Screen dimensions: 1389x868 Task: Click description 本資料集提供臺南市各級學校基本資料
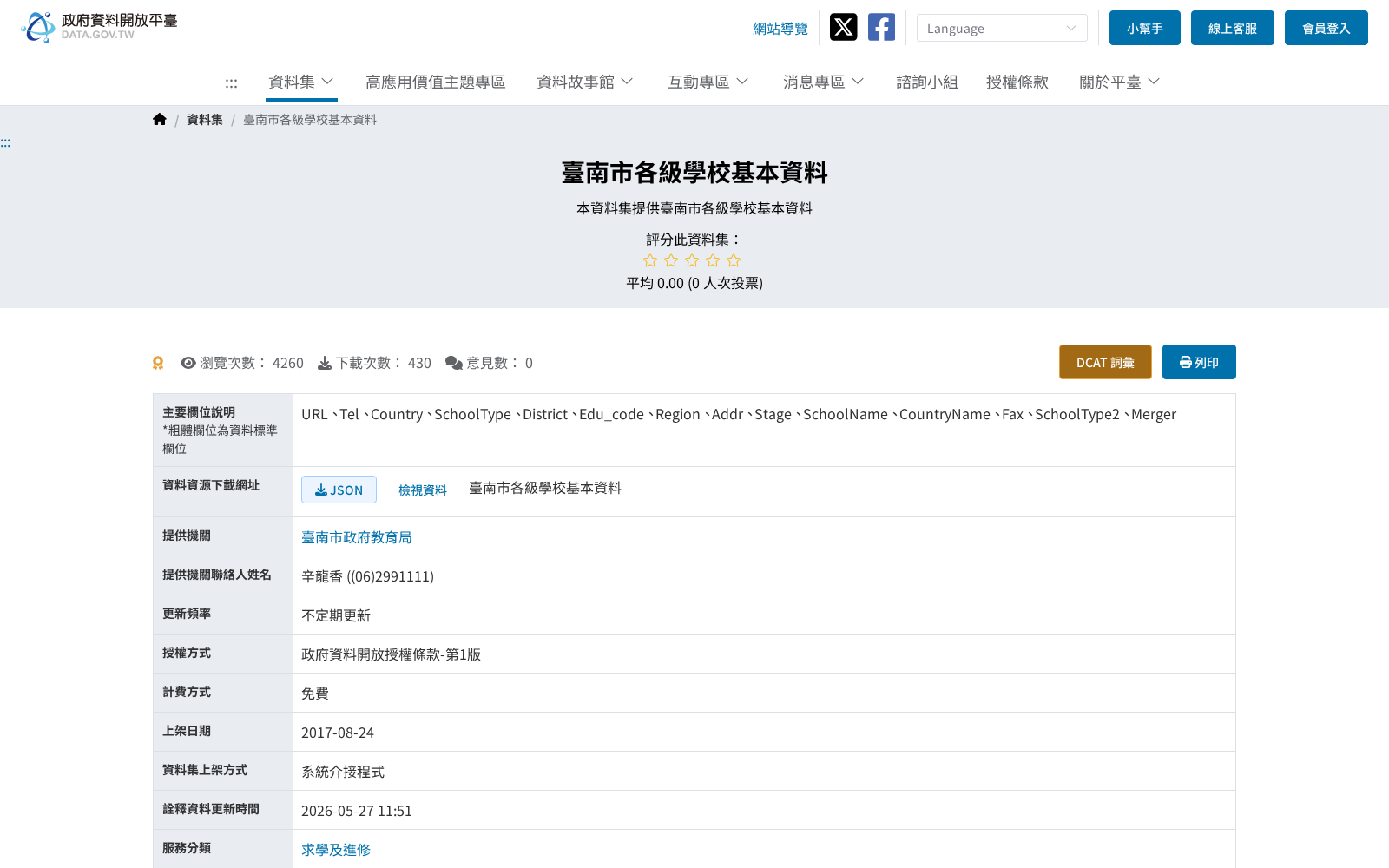coord(694,208)
